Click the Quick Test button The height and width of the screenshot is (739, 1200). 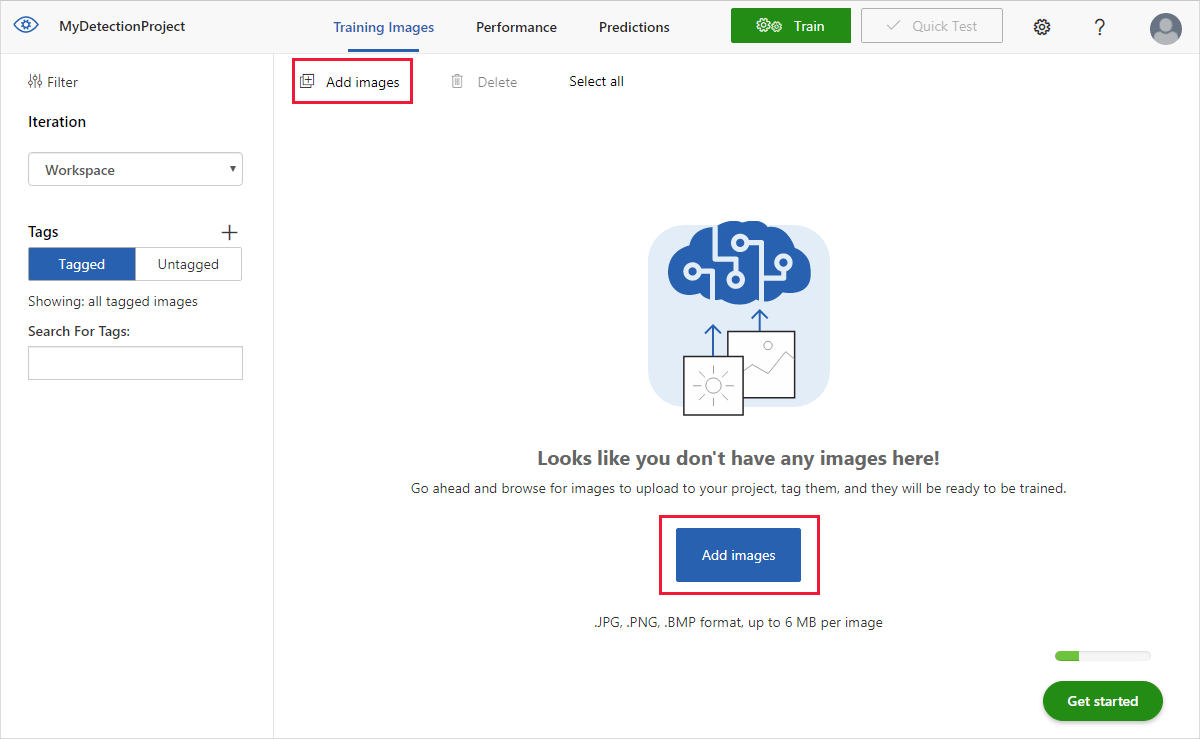[x=931, y=25]
